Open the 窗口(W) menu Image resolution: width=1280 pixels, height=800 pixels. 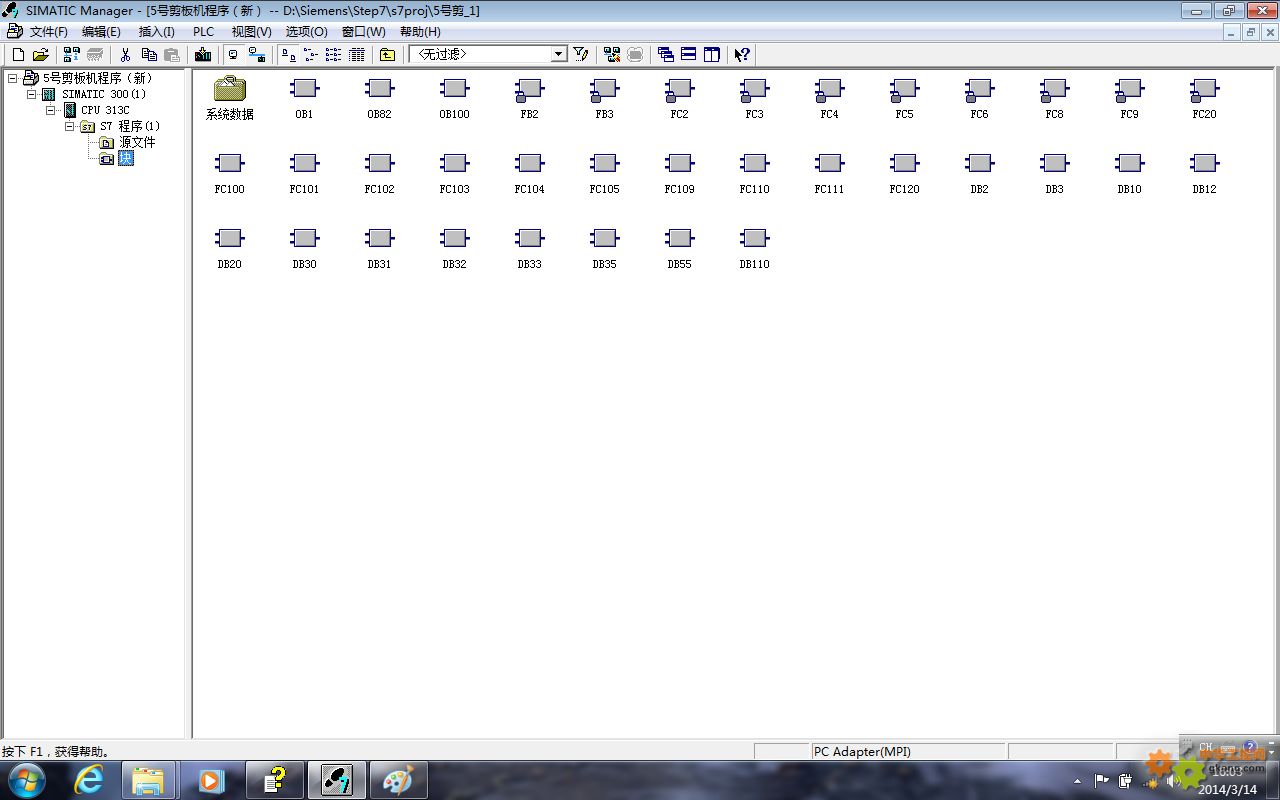363,32
